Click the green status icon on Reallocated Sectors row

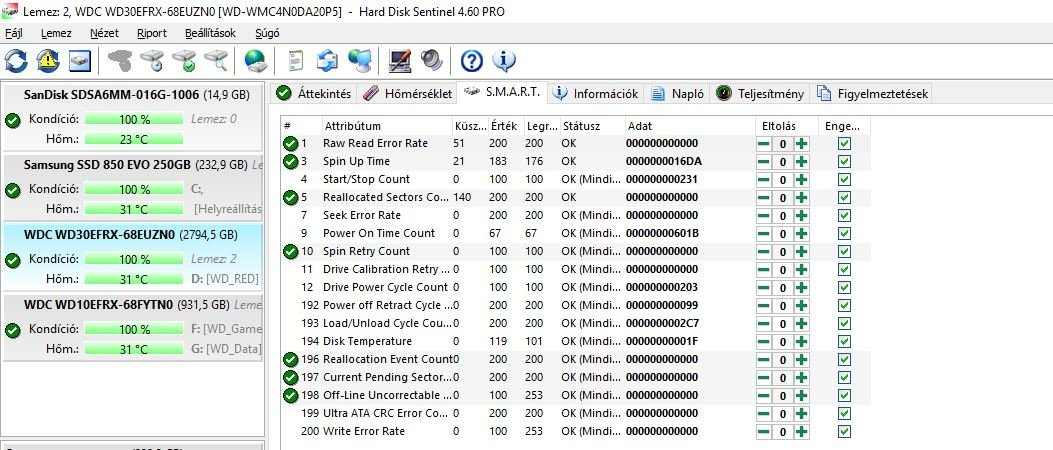[x=290, y=197]
